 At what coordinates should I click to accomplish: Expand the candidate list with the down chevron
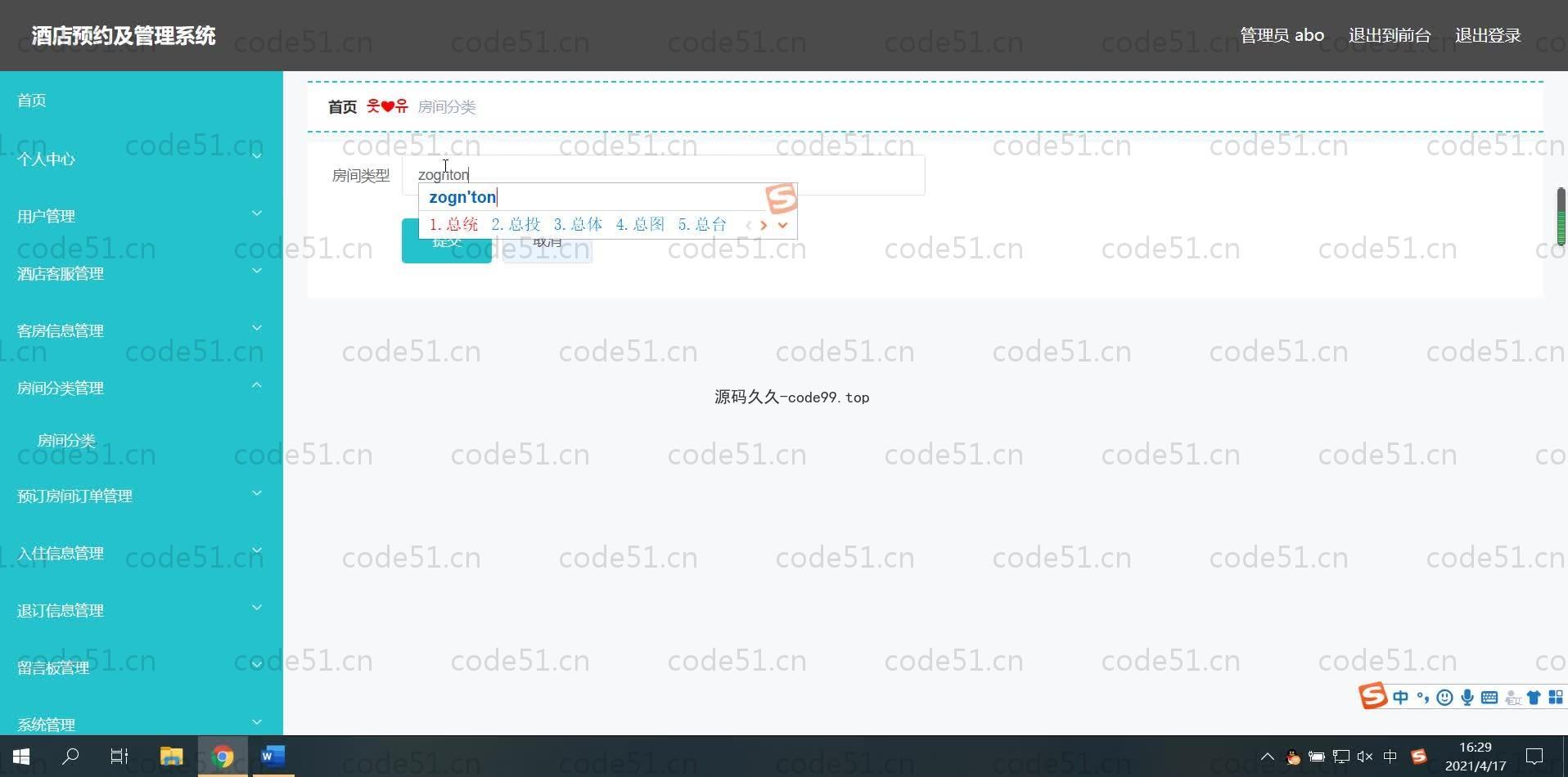click(x=782, y=225)
